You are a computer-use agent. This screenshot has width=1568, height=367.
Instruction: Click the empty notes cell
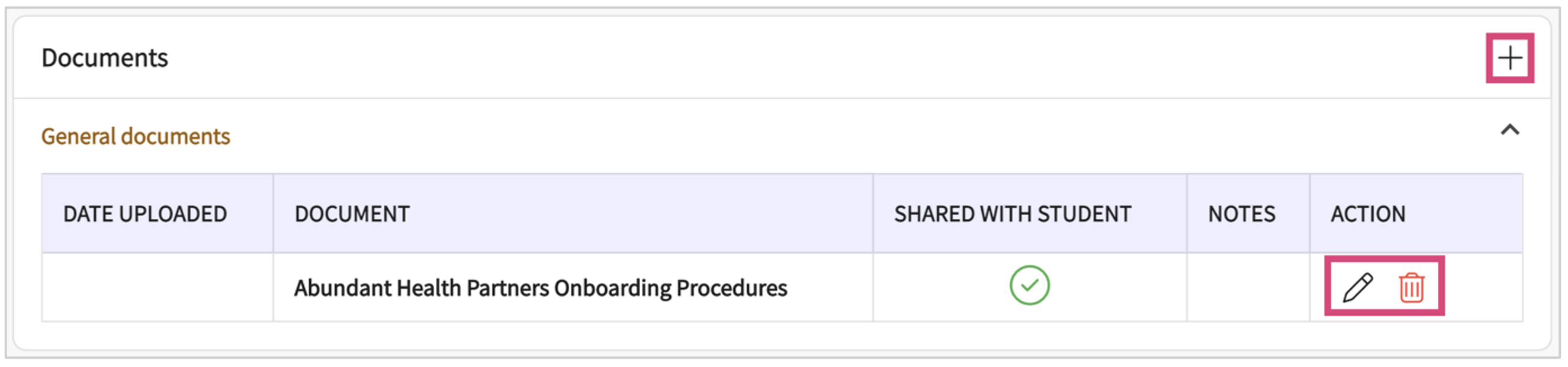pos(1248,287)
